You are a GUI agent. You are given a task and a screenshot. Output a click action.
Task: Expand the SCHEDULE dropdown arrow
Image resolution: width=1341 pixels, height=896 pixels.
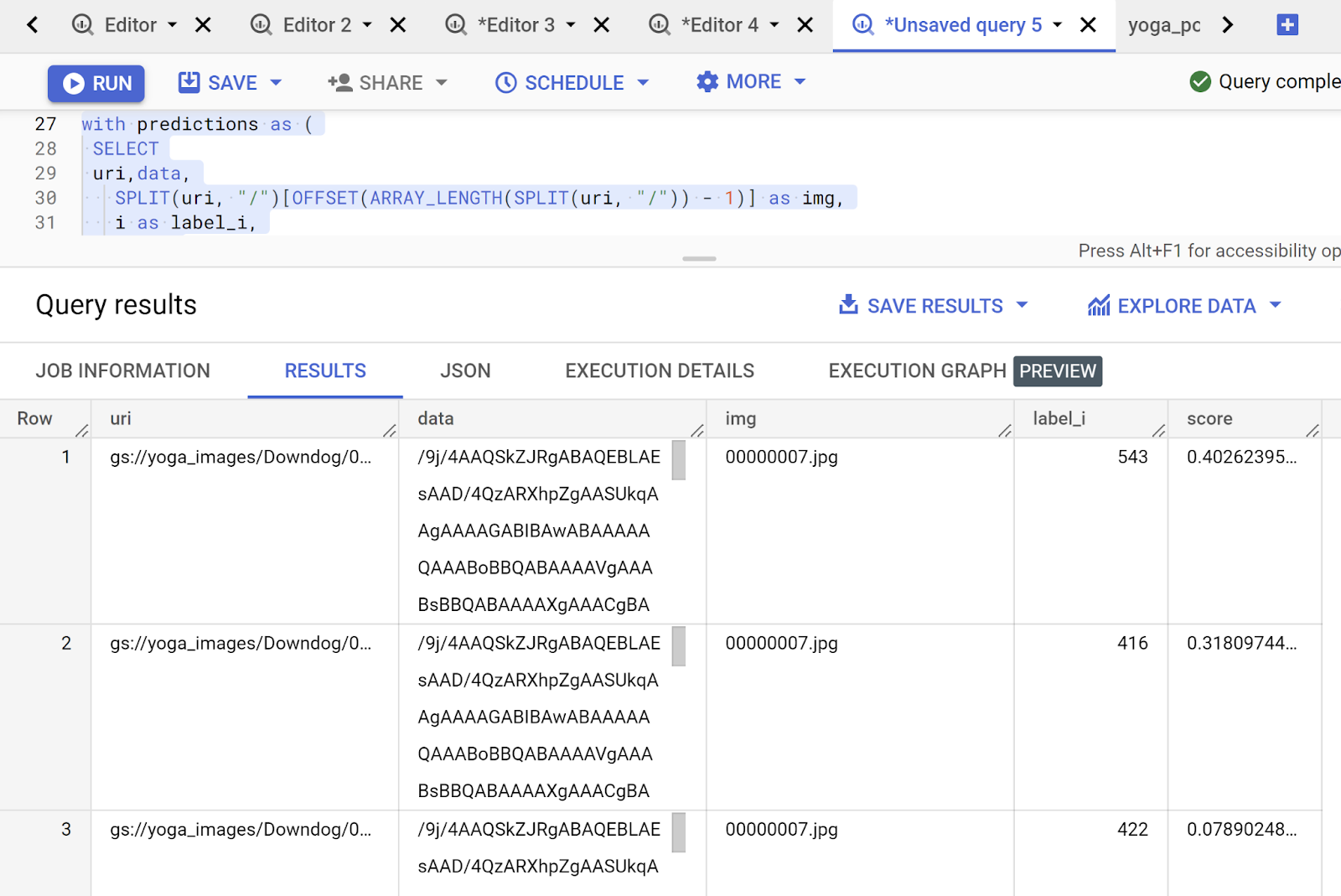point(643,82)
